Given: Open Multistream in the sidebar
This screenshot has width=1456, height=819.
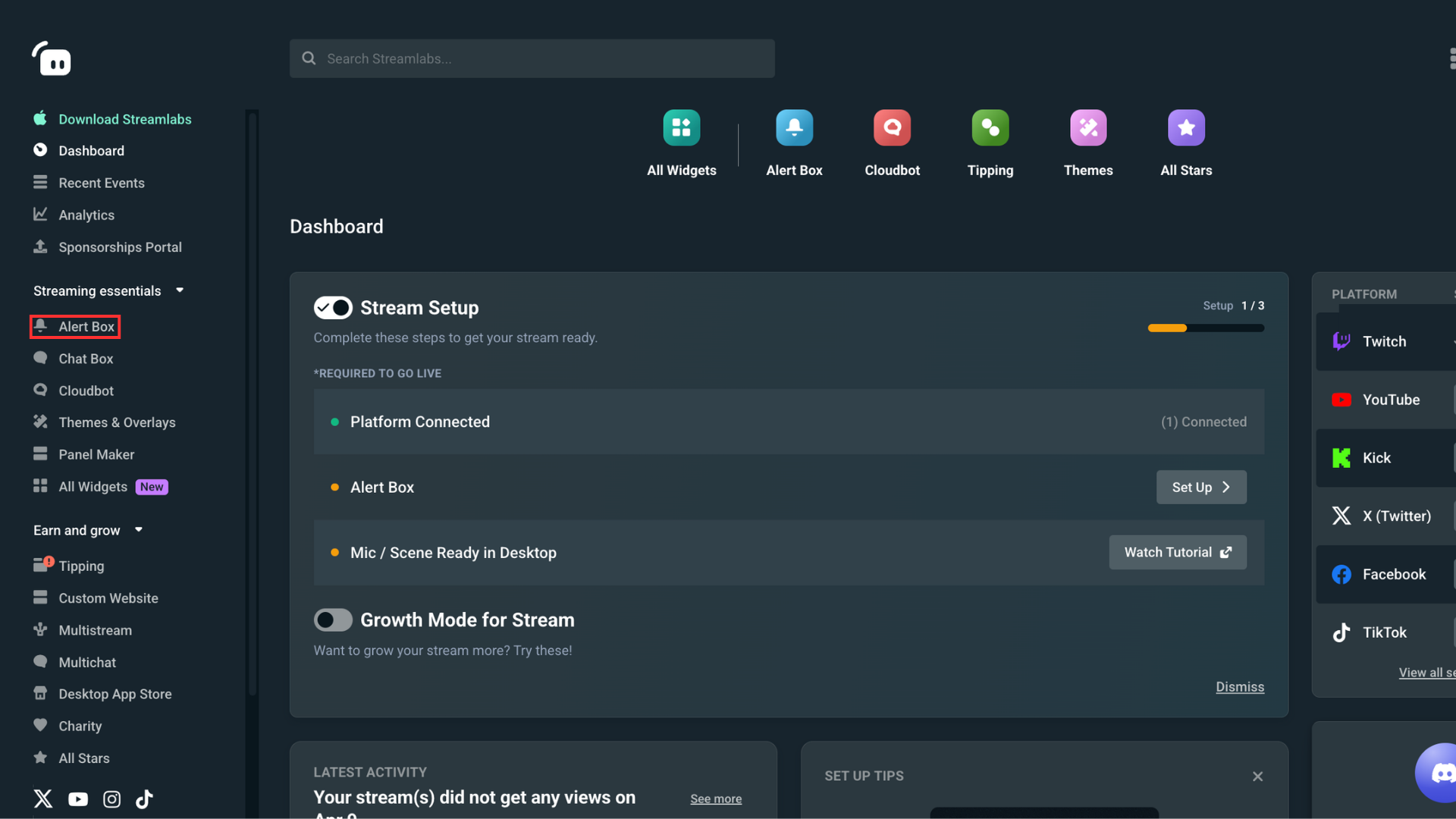Looking at the screenshot, I should [82, 630].
